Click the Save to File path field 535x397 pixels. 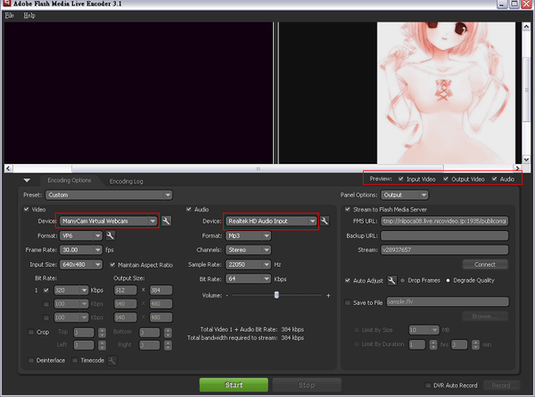coord(447,302)
